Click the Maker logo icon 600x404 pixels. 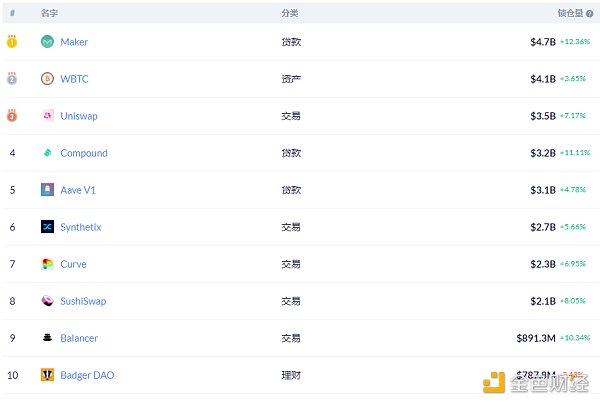pyautogui.click(x=47, y=41)
